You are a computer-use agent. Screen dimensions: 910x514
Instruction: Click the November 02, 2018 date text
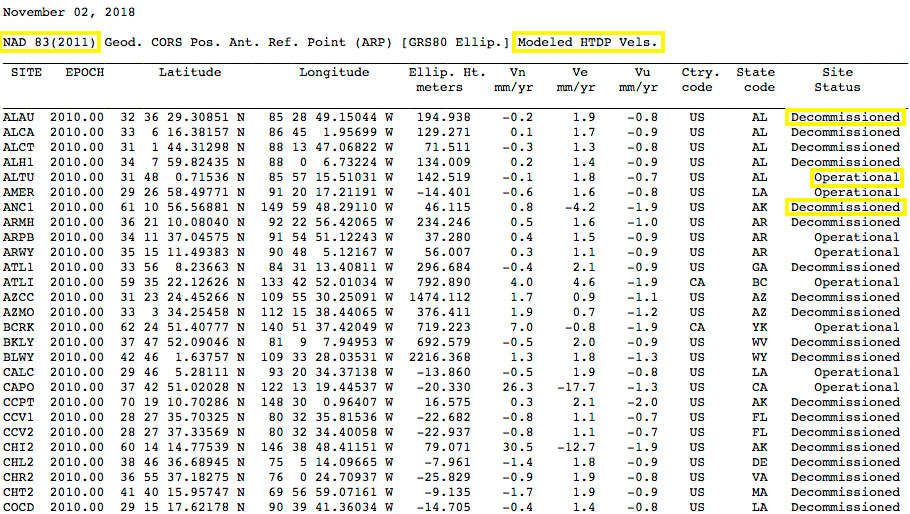tap(70, 13)
